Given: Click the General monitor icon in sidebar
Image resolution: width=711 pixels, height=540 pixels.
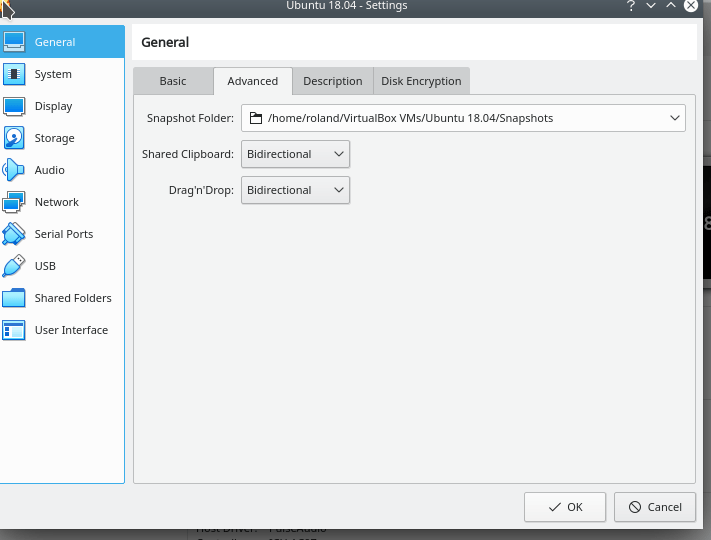Looking at the screenshot, I should [x=14, y=42].
